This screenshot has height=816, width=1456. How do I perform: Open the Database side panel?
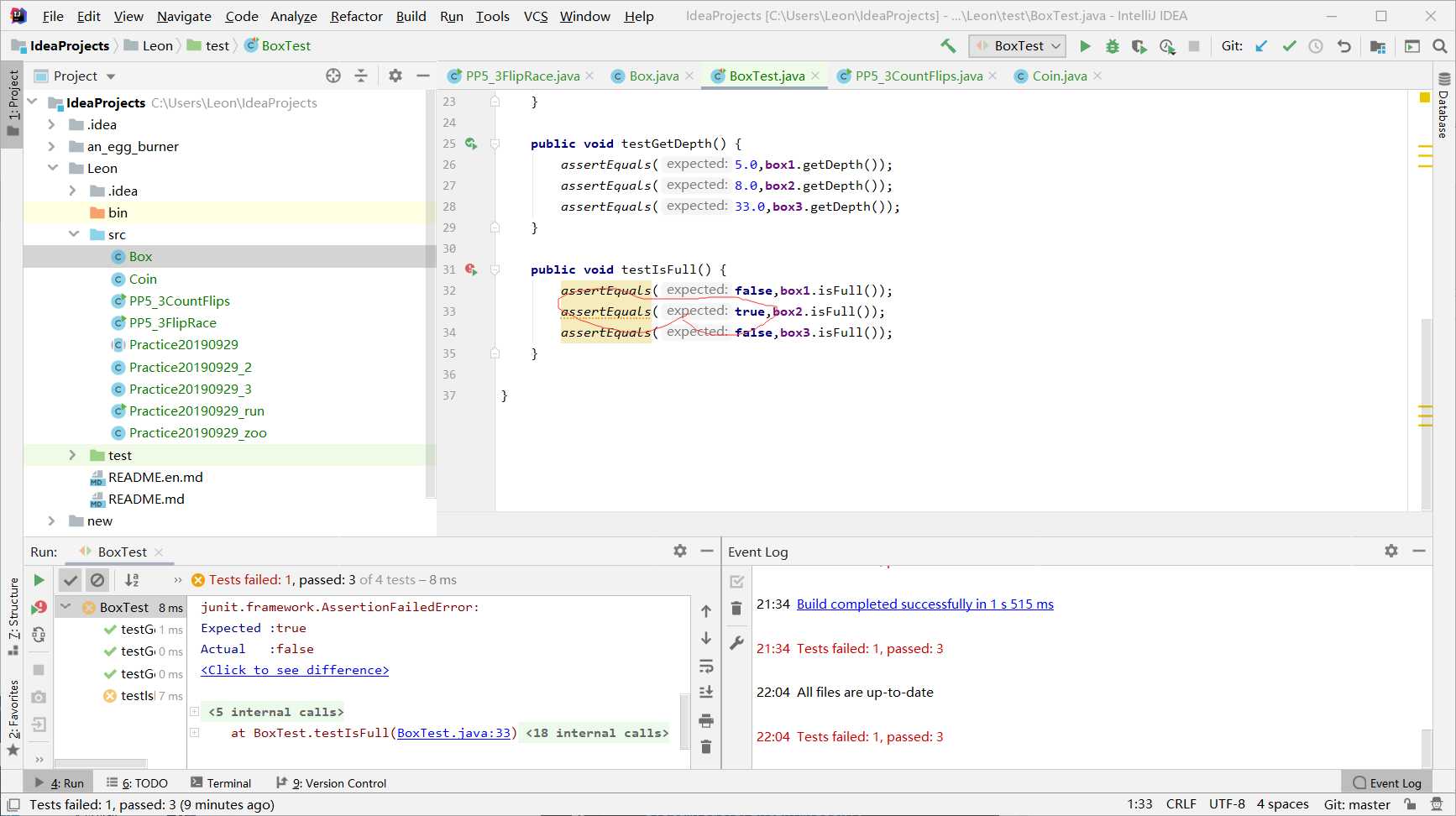pyautogui.click(x=1443, y=106)
